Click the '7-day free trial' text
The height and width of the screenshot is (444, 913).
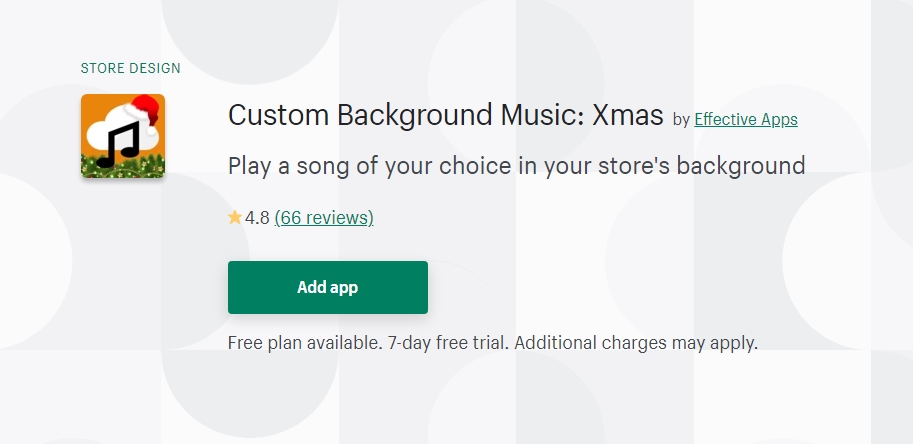pos(448,343)
